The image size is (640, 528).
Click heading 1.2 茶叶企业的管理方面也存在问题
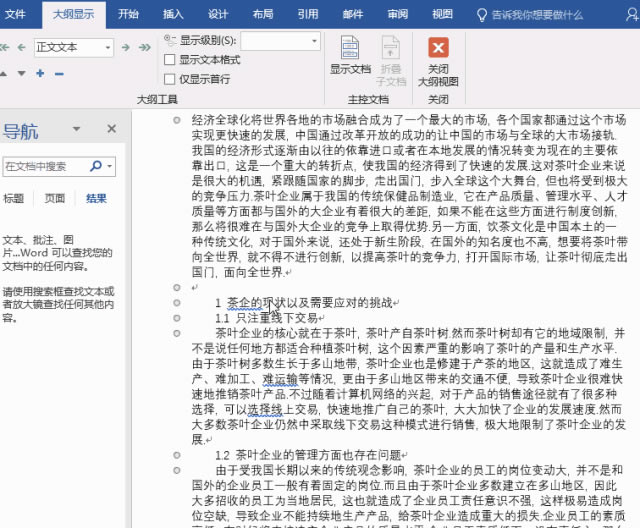pyautogui.click(x=308, y=455)
